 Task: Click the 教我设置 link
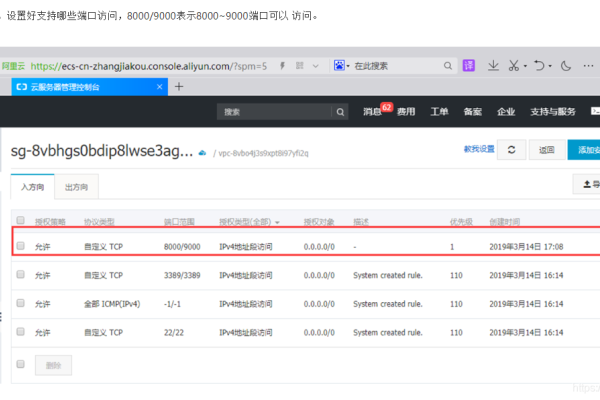[479, 149]
